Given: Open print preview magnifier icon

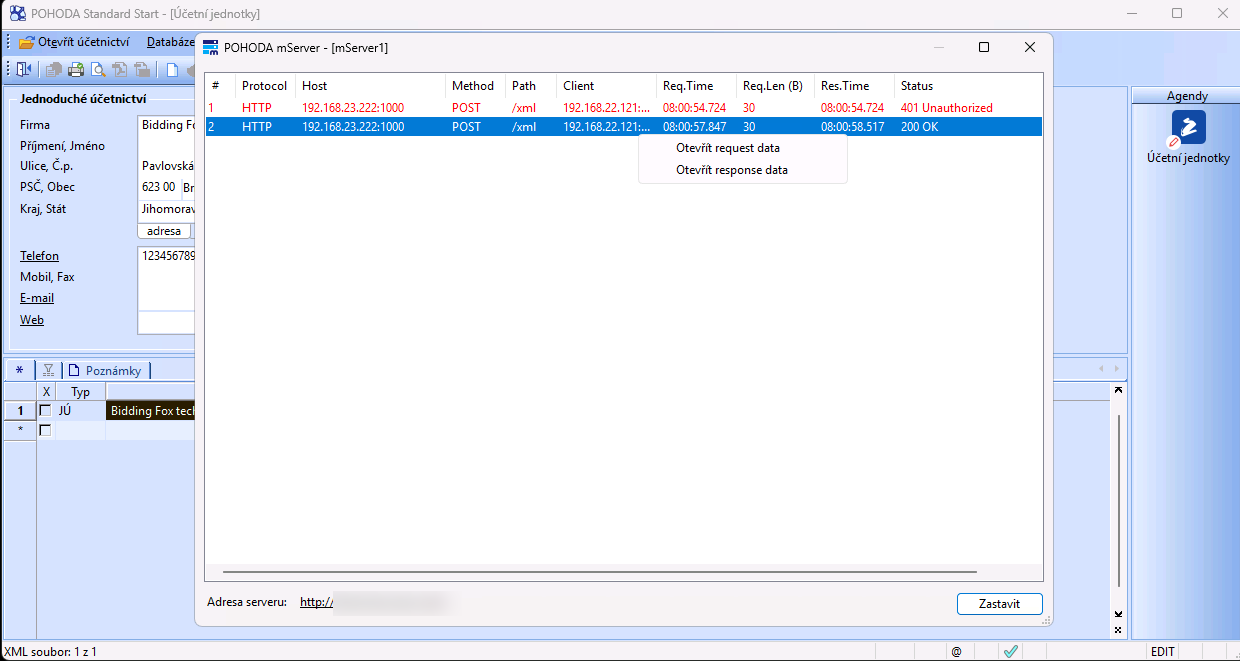Looking at the screenshot, I should point(98,69).
